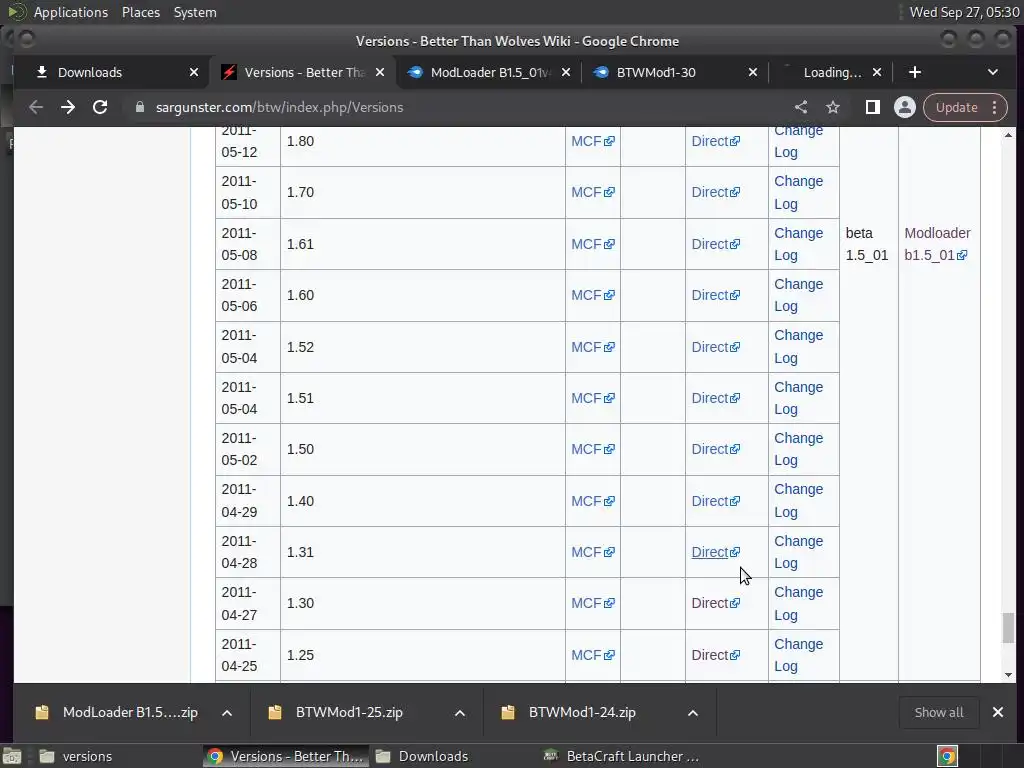
Task: Select the 2011-05-08 date cell
Action: coord(248,244)
